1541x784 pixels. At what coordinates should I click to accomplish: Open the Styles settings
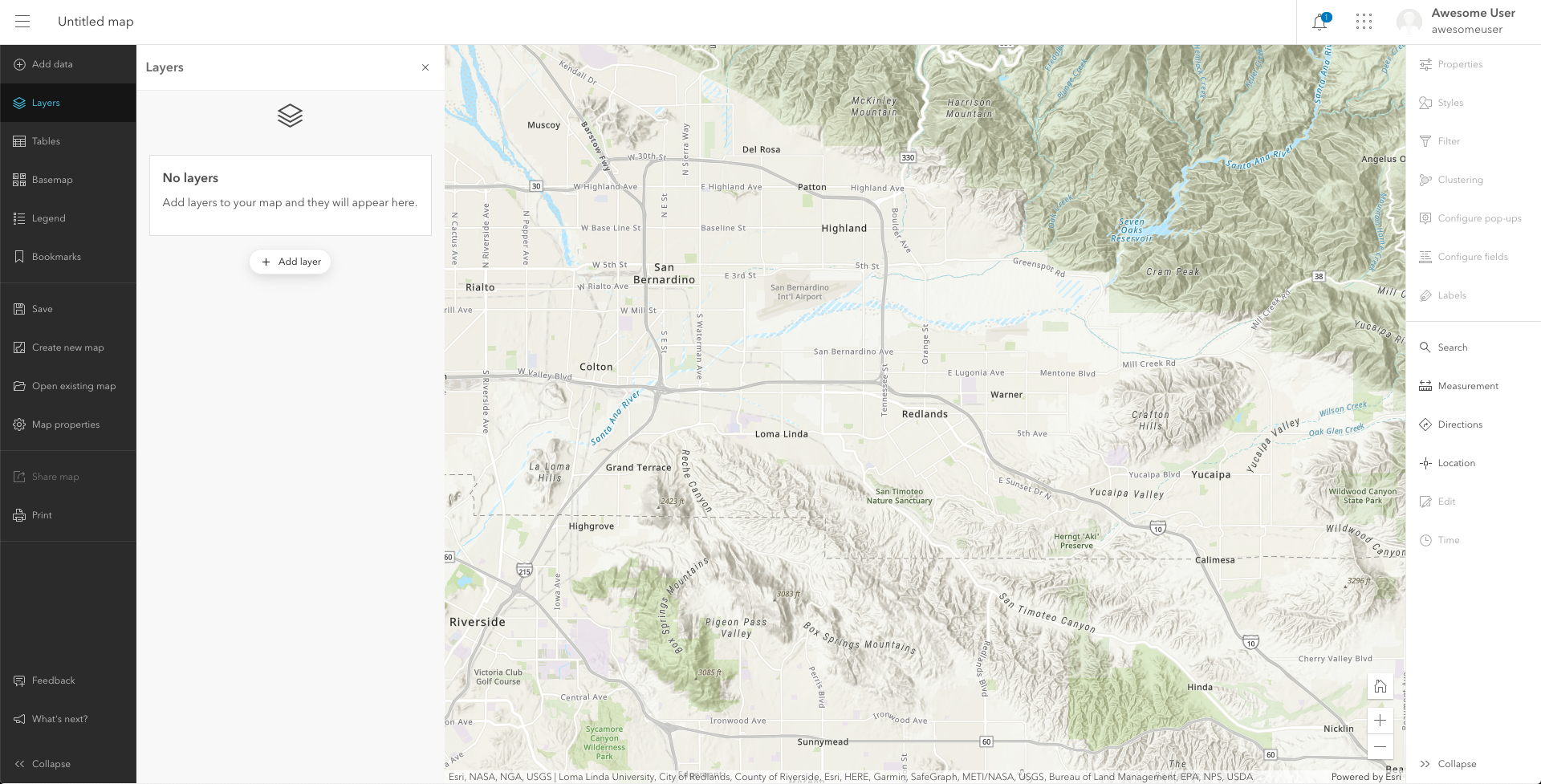point(1450,102)
